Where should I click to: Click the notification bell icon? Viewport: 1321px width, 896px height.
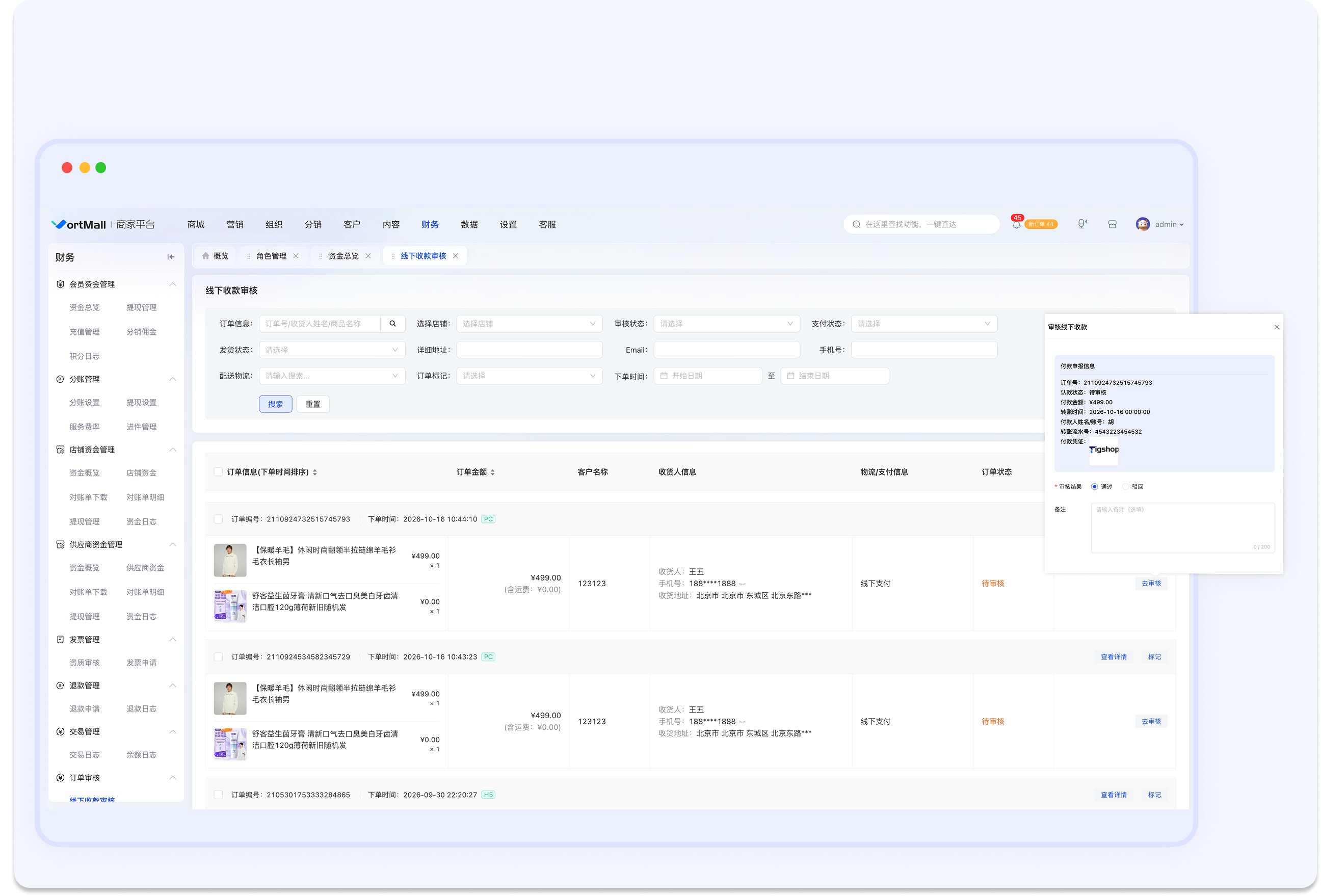point(1016,225)
